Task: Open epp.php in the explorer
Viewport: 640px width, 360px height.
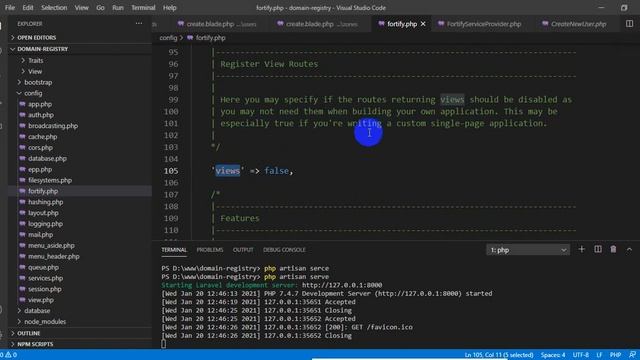Action: [x=40, y=169]
